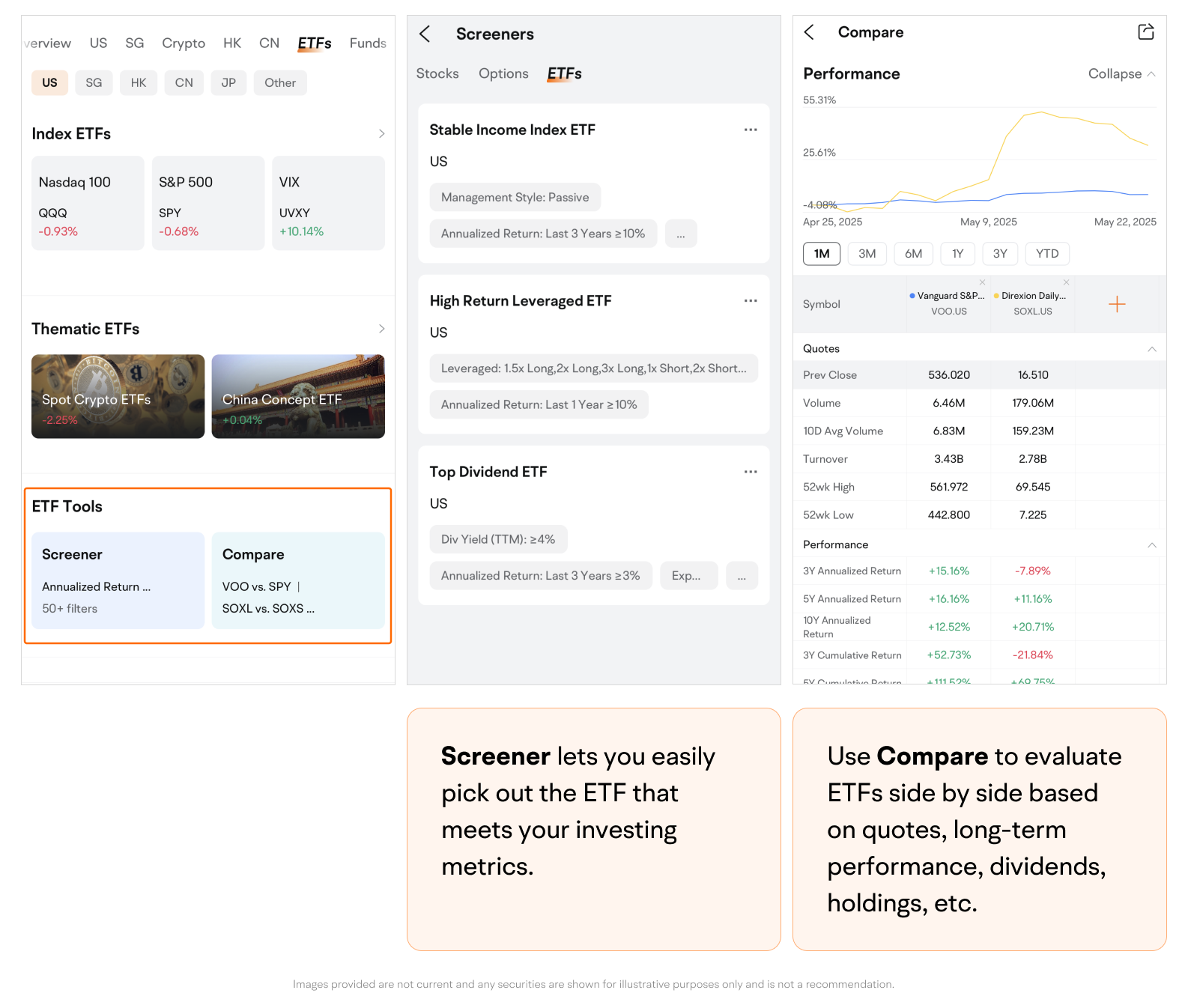The image size is (1188, 1008).
Task: Select the 3M time range
Action: [x=867, y=254]
